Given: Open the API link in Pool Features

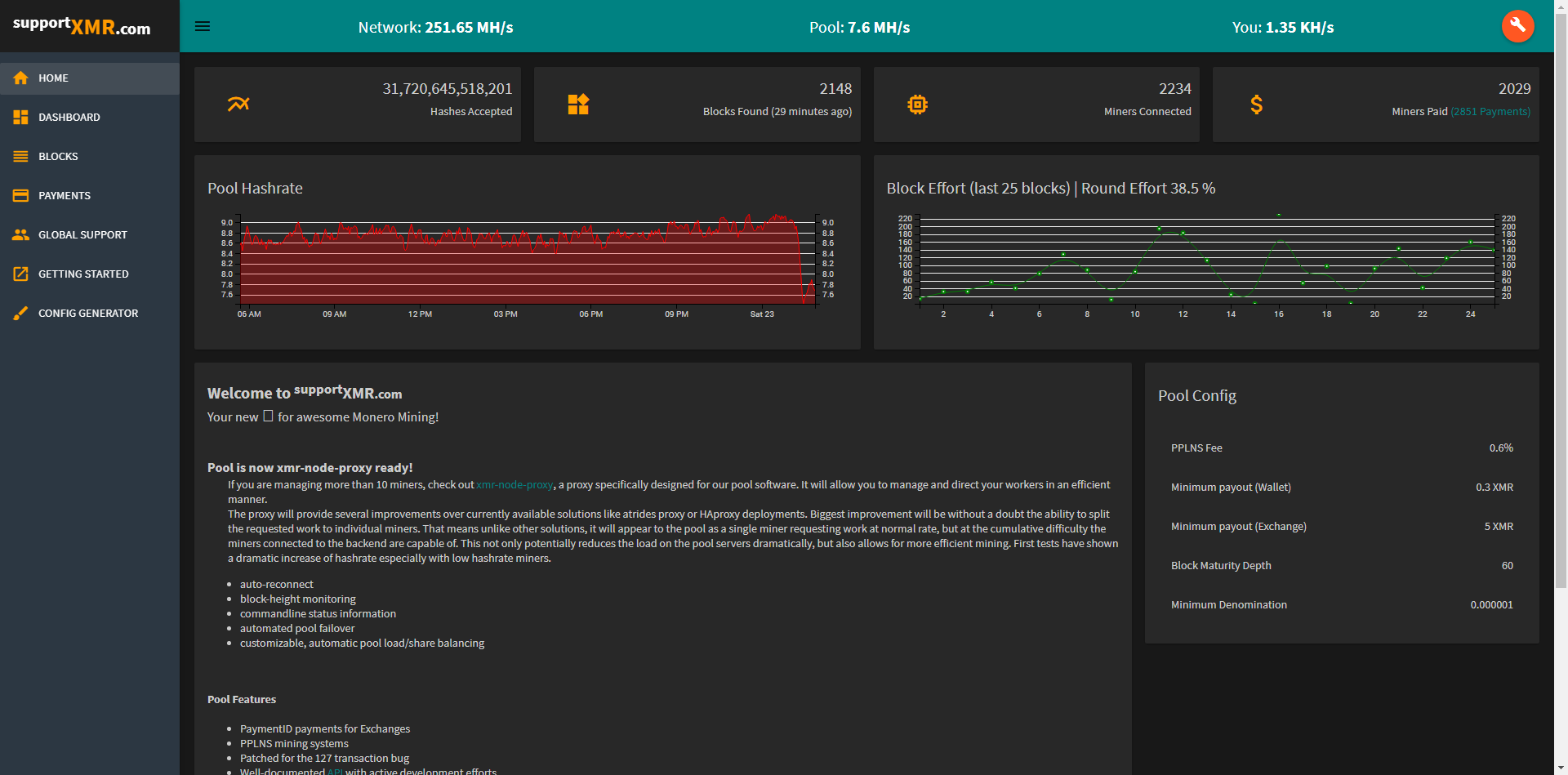Looking at the screenshot, I should 335,771.
